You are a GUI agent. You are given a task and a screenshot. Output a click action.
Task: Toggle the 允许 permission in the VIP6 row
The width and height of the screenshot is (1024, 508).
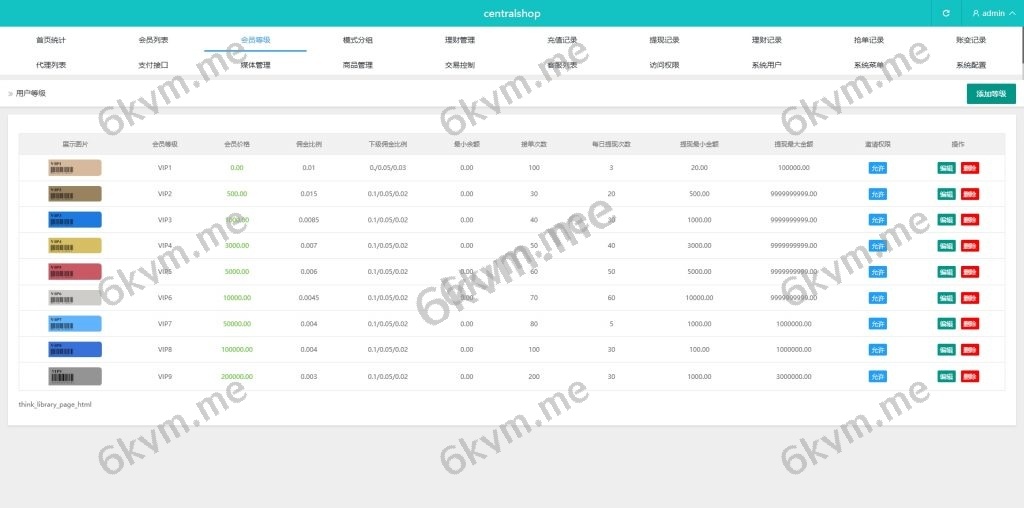(878, 298)
